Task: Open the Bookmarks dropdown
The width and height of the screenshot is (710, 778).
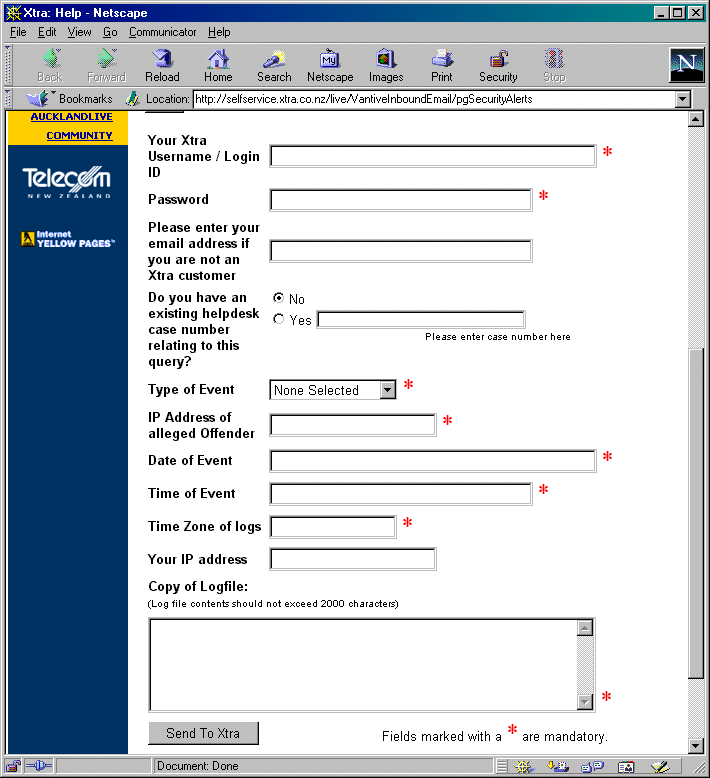Action: coord(70,99)
